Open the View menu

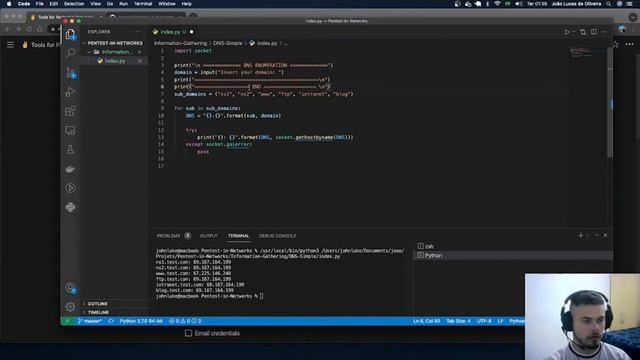pyautogui.click(x=95, y=4)
